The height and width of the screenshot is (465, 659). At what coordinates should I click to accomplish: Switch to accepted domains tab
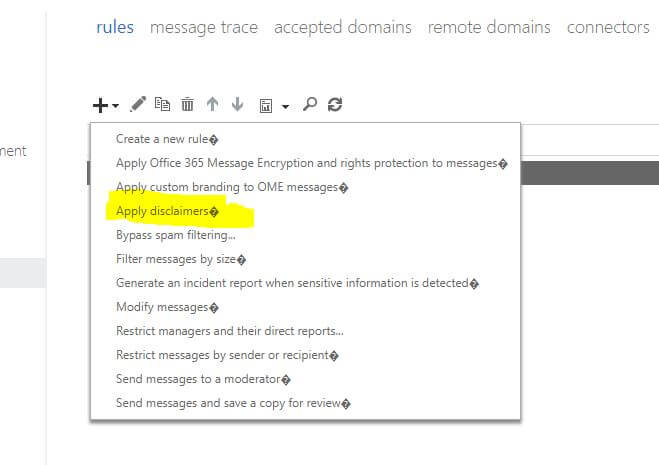tap(343, 27)
